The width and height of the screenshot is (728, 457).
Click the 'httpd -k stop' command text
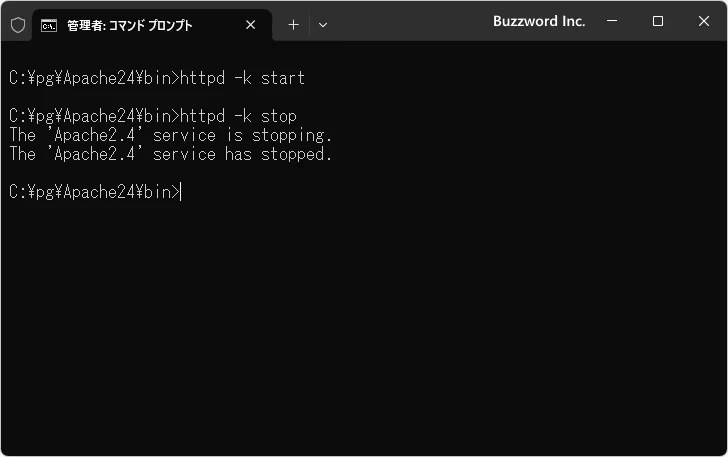pyautogui.click(x=238, y=116)
